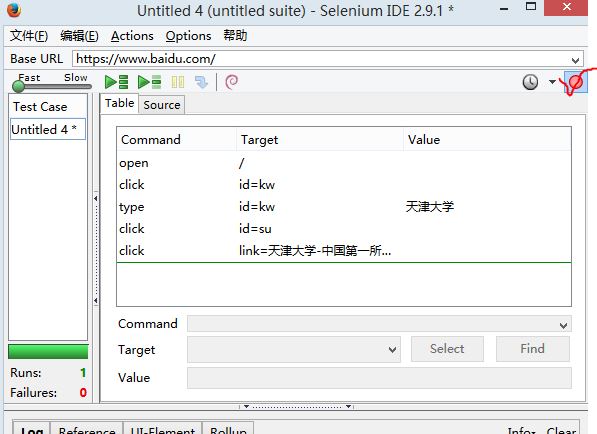Apply rollup rules spiral icon

click(231, 82)
